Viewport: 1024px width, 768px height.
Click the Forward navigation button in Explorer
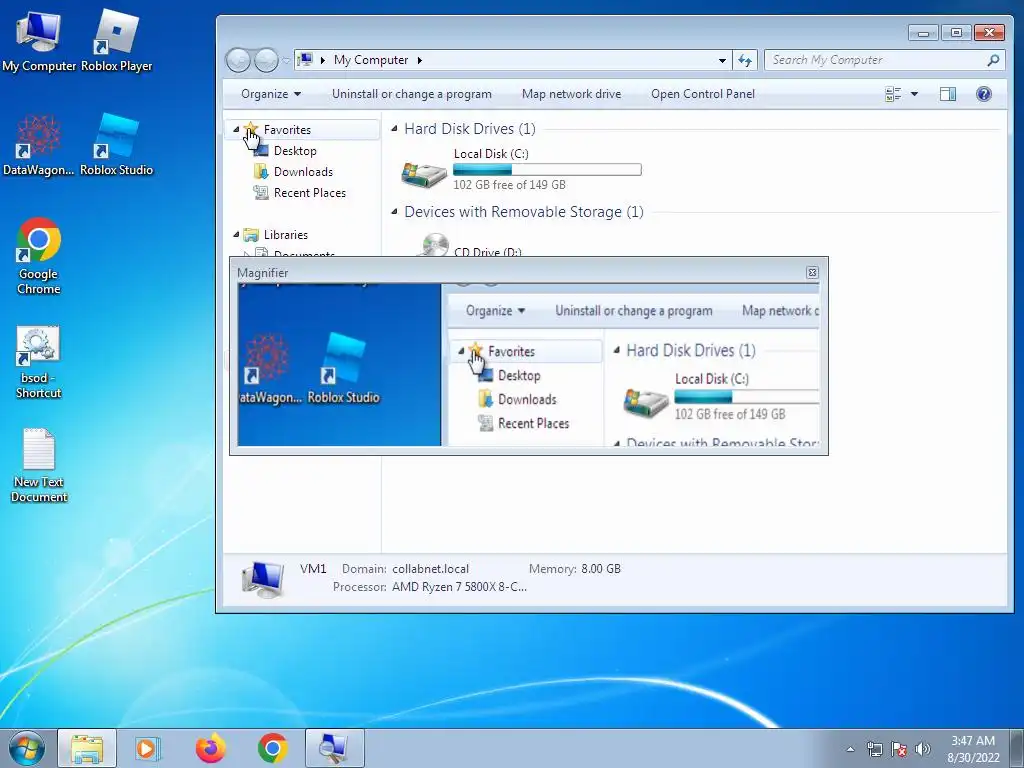click(x=266, y=61)
